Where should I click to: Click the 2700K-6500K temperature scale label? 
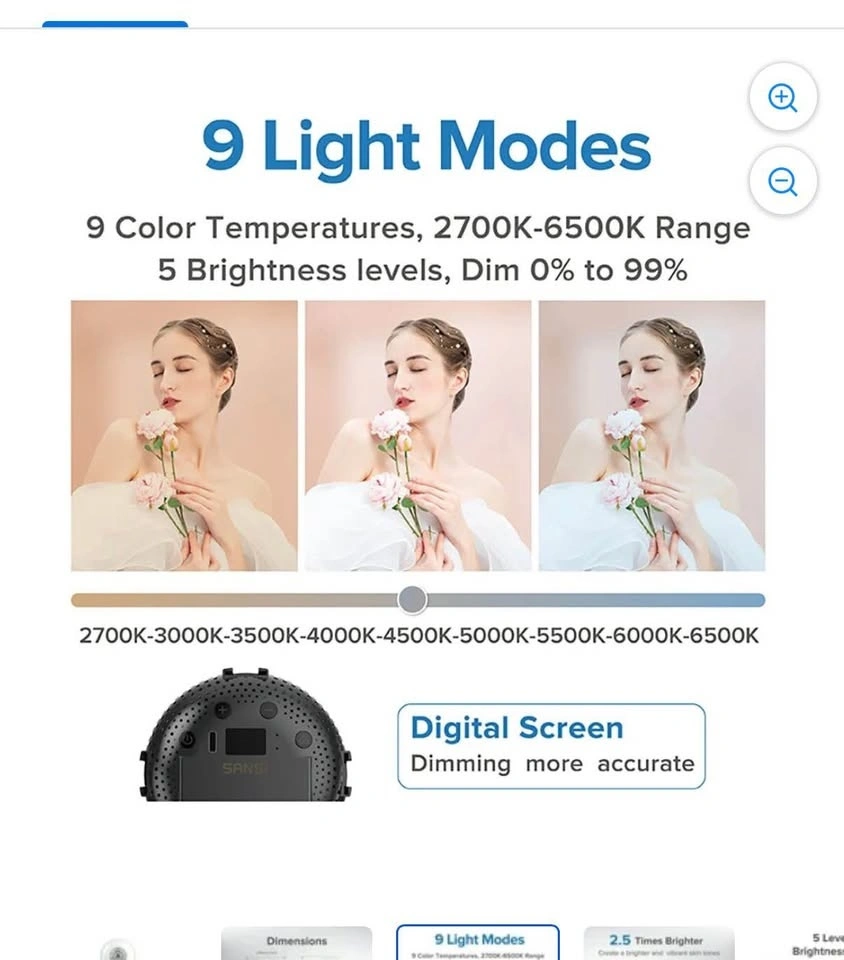pos(419,636)
